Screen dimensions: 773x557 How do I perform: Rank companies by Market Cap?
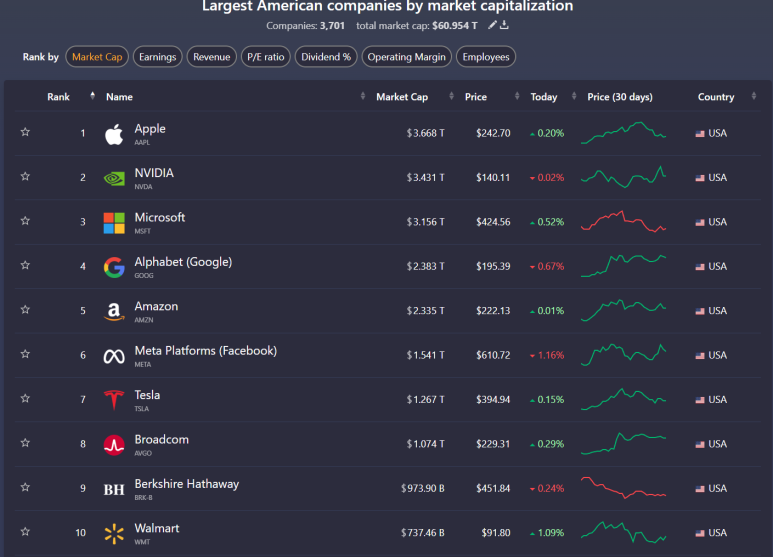97,57
